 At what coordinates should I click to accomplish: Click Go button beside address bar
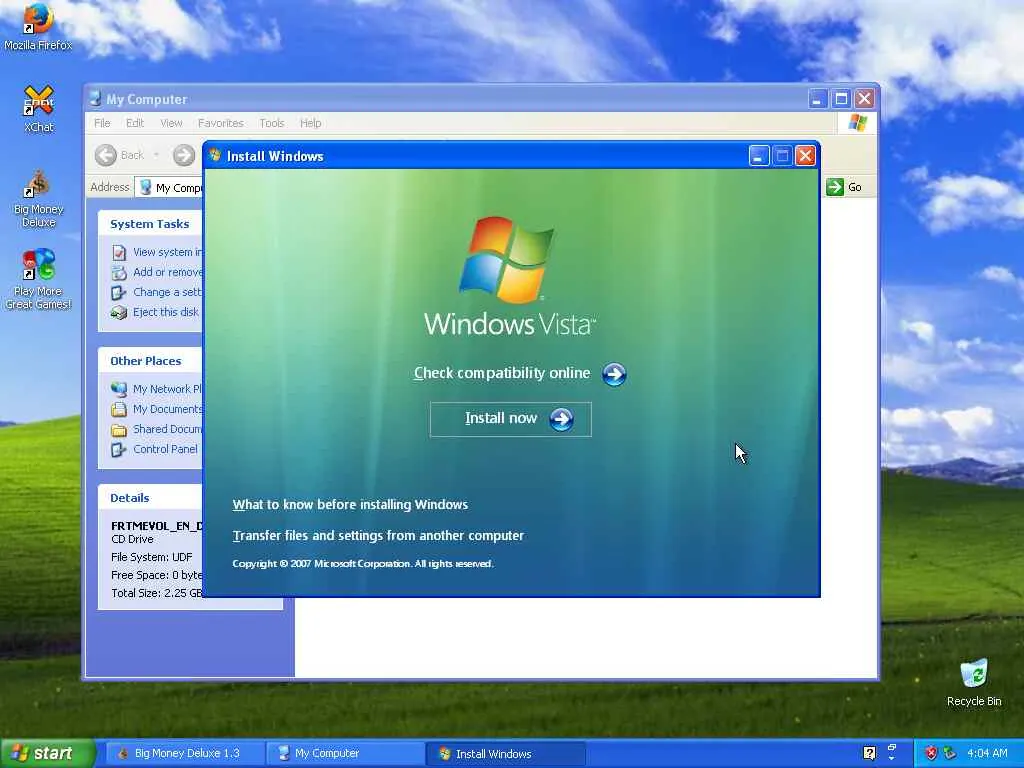[x=844, y=187]
